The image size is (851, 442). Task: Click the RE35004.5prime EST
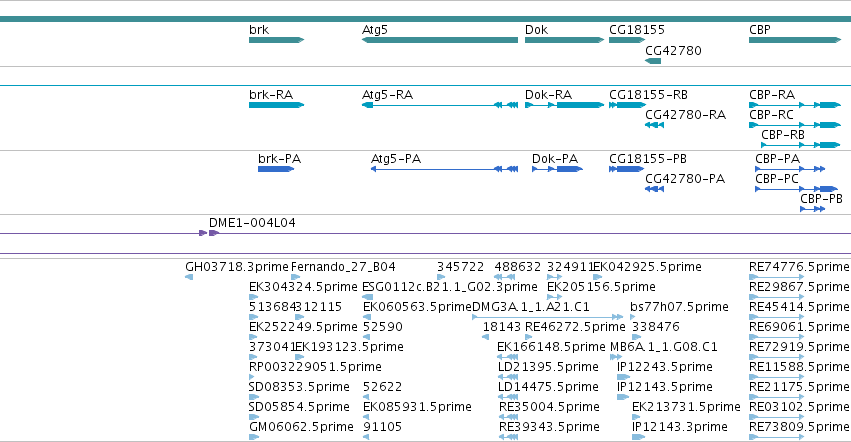tap(509, 418)
